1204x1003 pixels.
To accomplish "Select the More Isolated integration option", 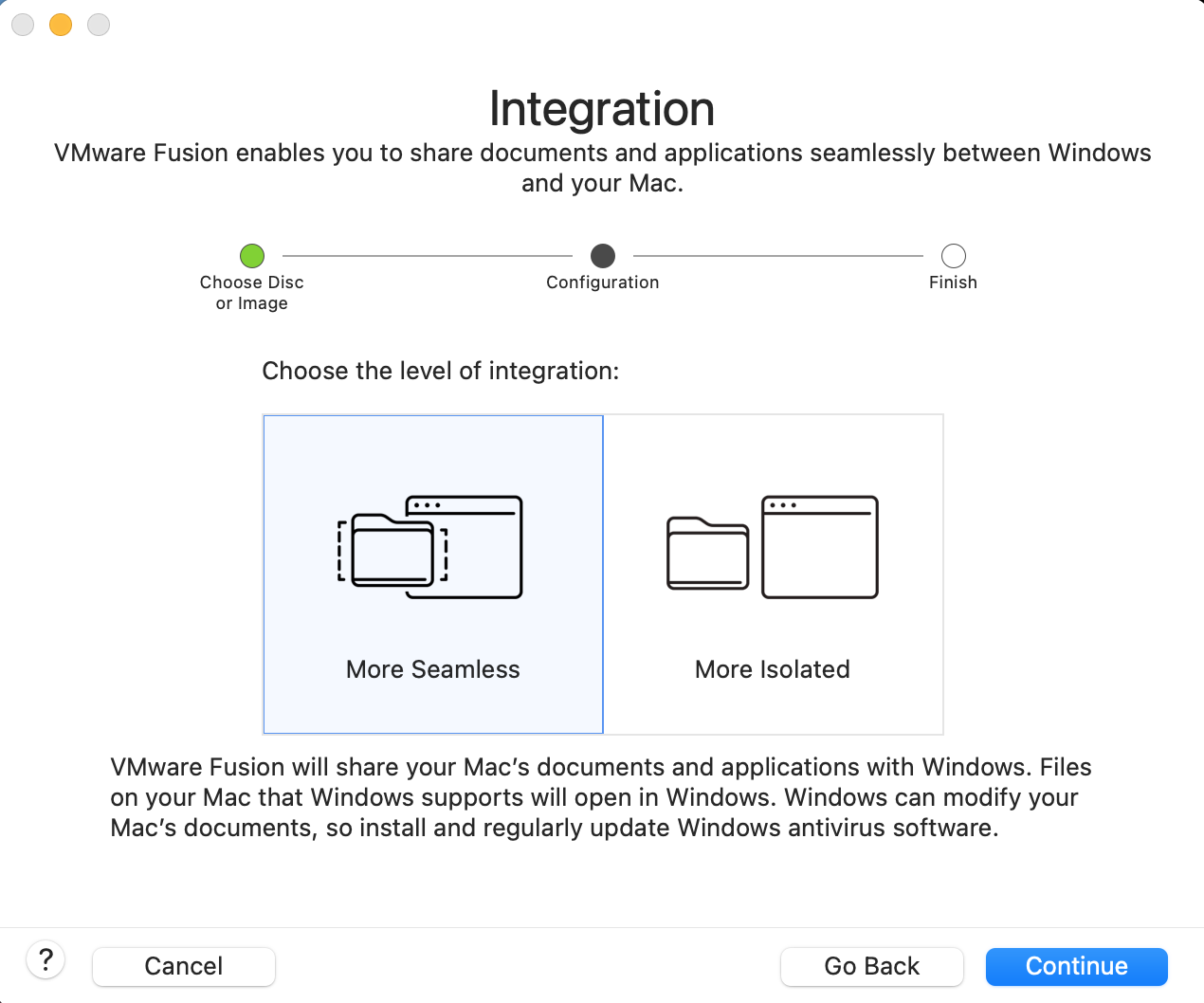I will [x=774, y=574].
